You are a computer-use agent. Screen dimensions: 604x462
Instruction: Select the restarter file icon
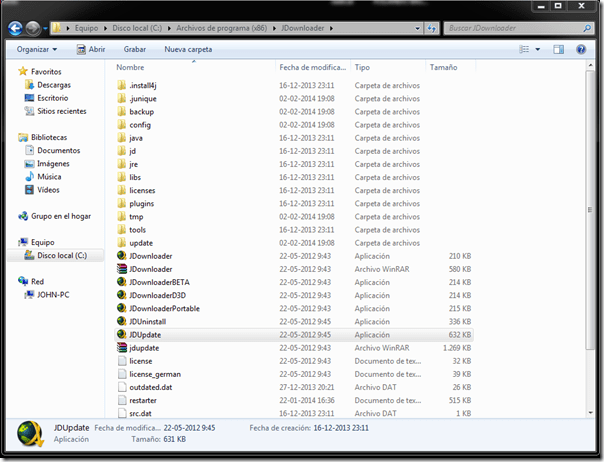click(x=122, y=400)
